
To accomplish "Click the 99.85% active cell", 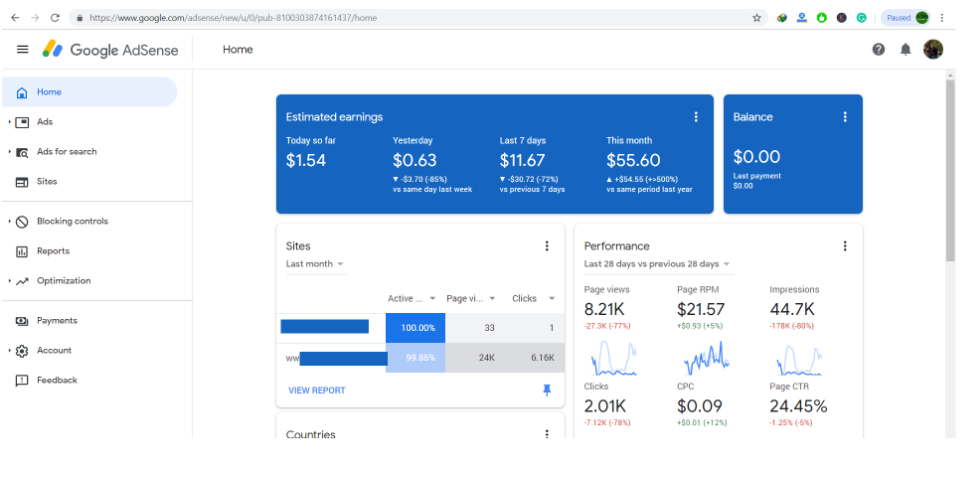I will coord(416,358).
